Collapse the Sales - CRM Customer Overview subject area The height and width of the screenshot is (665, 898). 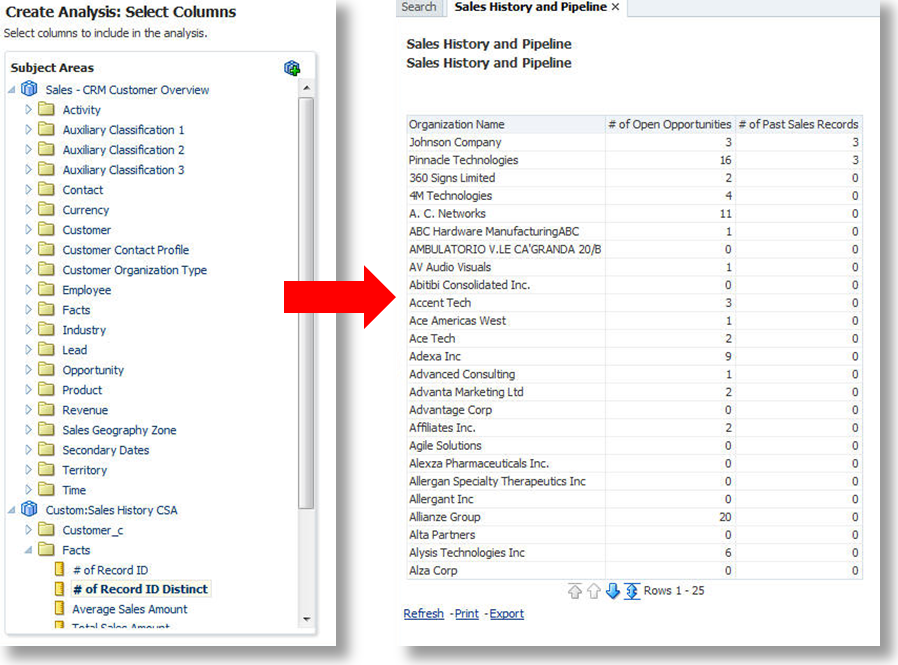12,90
